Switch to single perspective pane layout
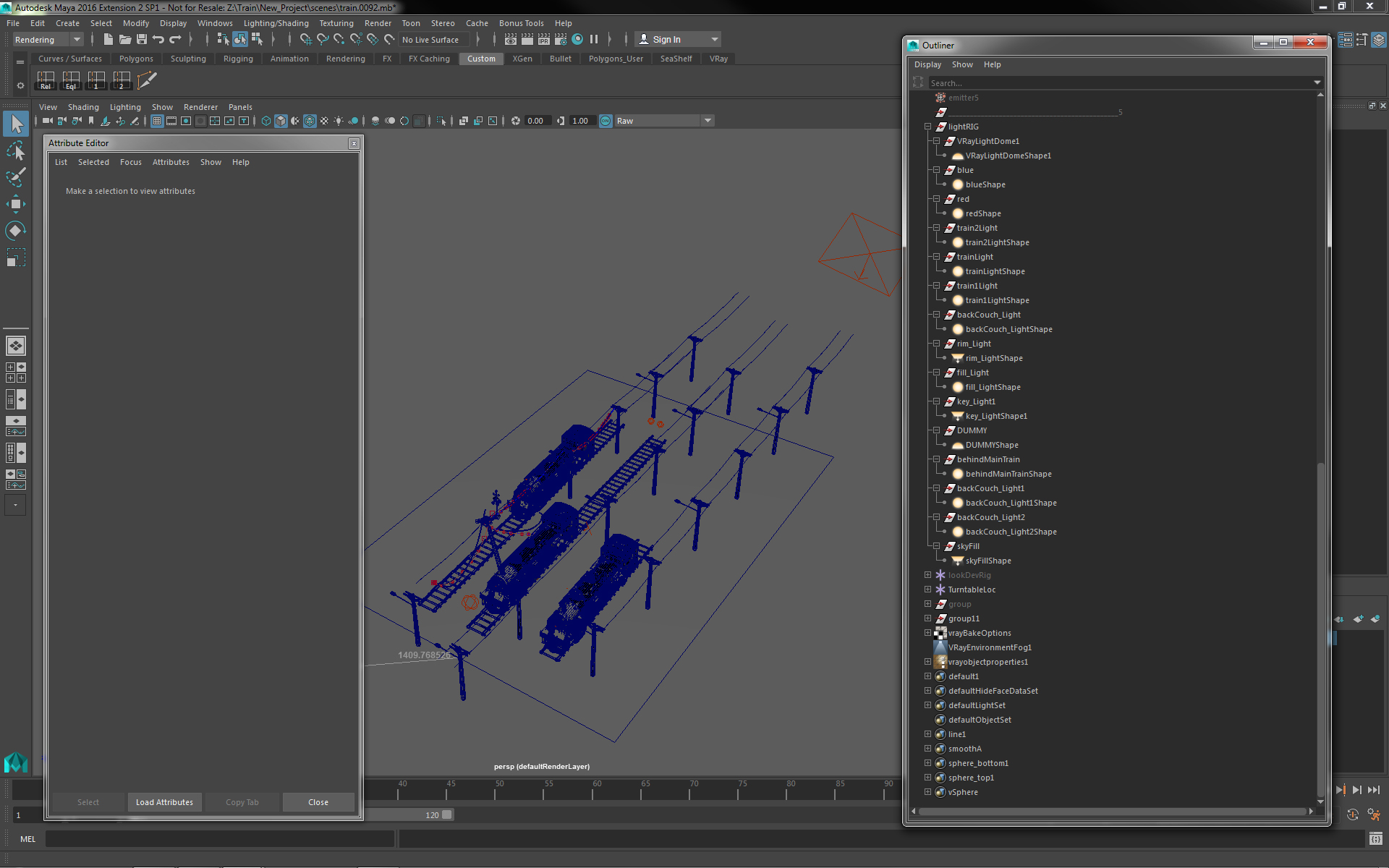1389x868 pixels. click(x=16, y=346)
